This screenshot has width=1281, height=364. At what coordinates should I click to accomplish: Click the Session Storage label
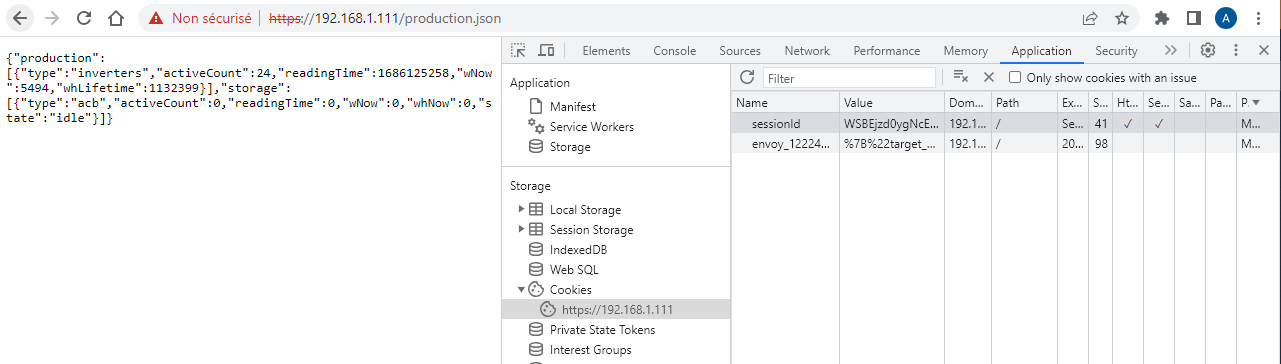tap(591, 230)
